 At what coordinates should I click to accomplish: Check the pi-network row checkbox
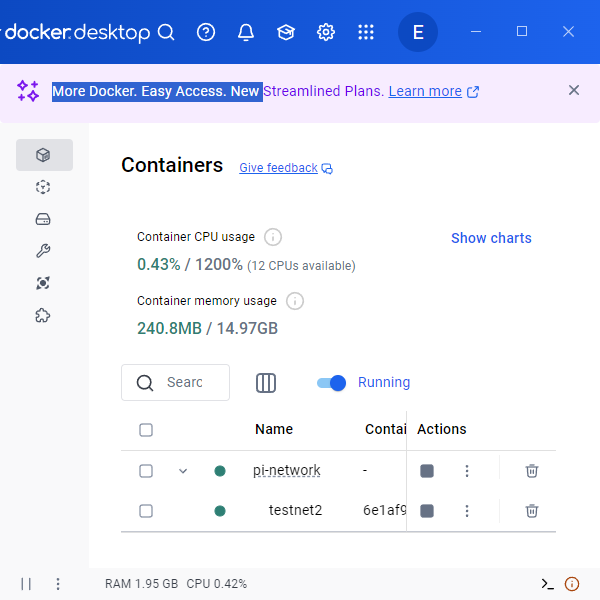coord(146,471)
